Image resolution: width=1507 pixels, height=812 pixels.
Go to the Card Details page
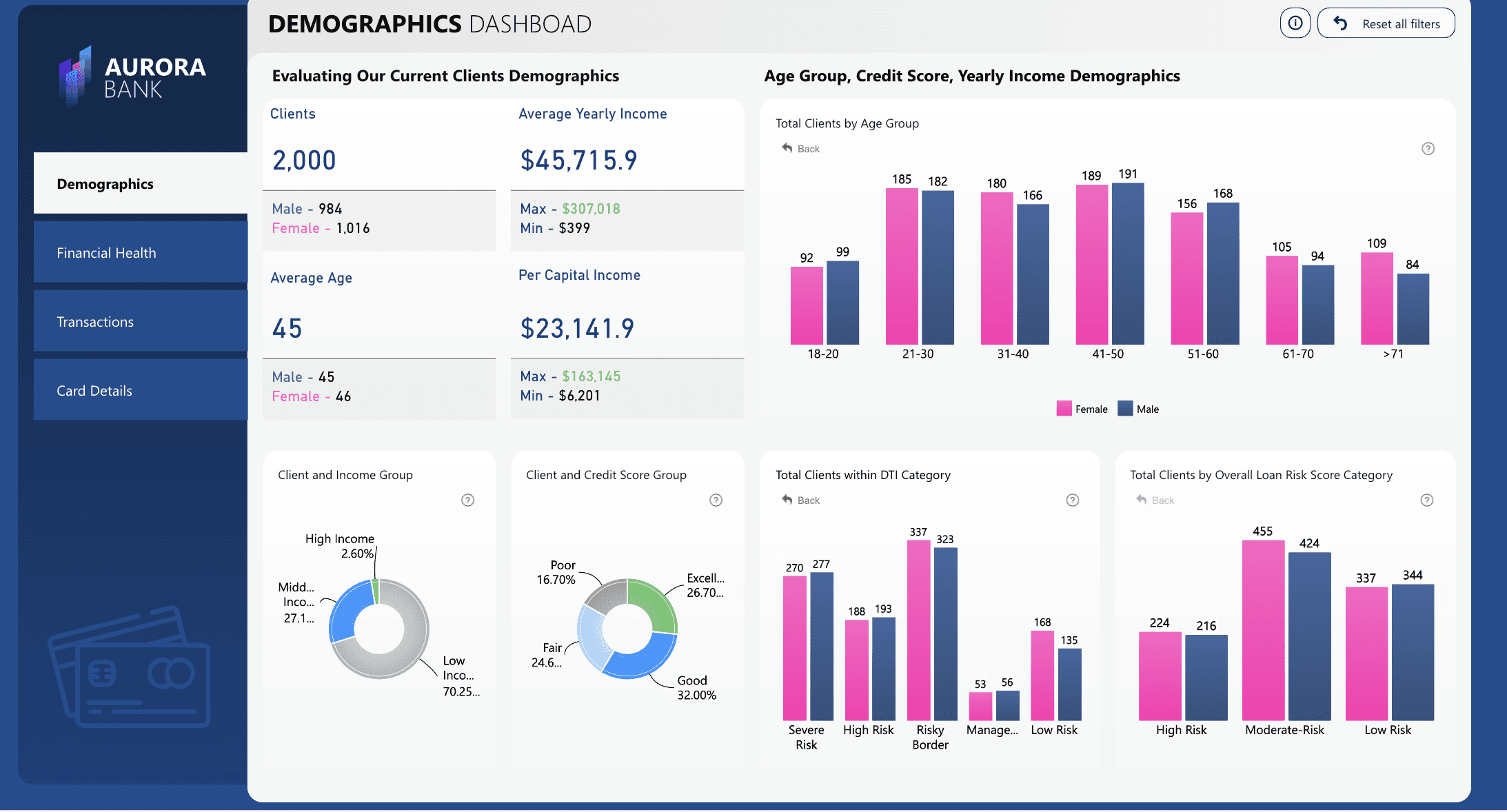pyautogui.click(x=141, y=390)
